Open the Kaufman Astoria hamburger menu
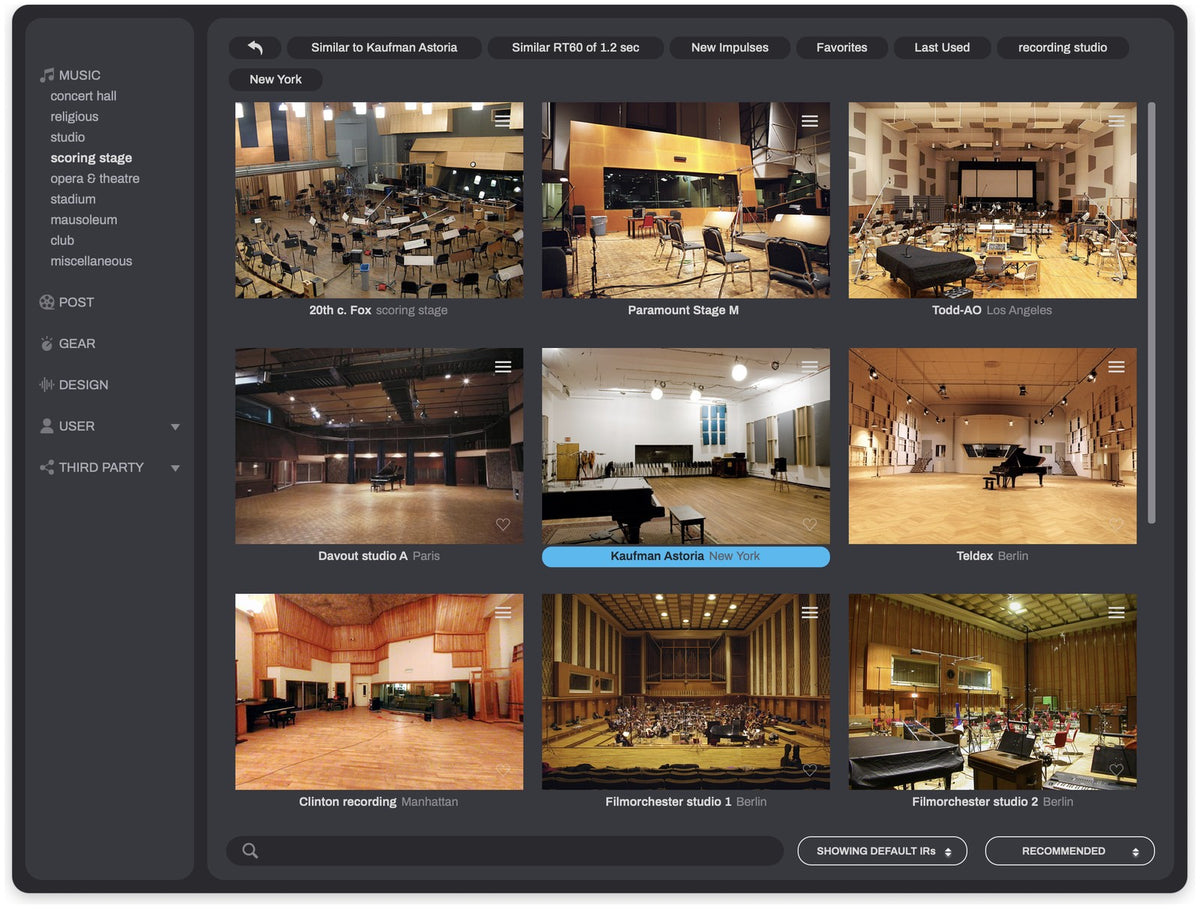The width and height of the screenshot is (1200, 909). click(810, 367)
